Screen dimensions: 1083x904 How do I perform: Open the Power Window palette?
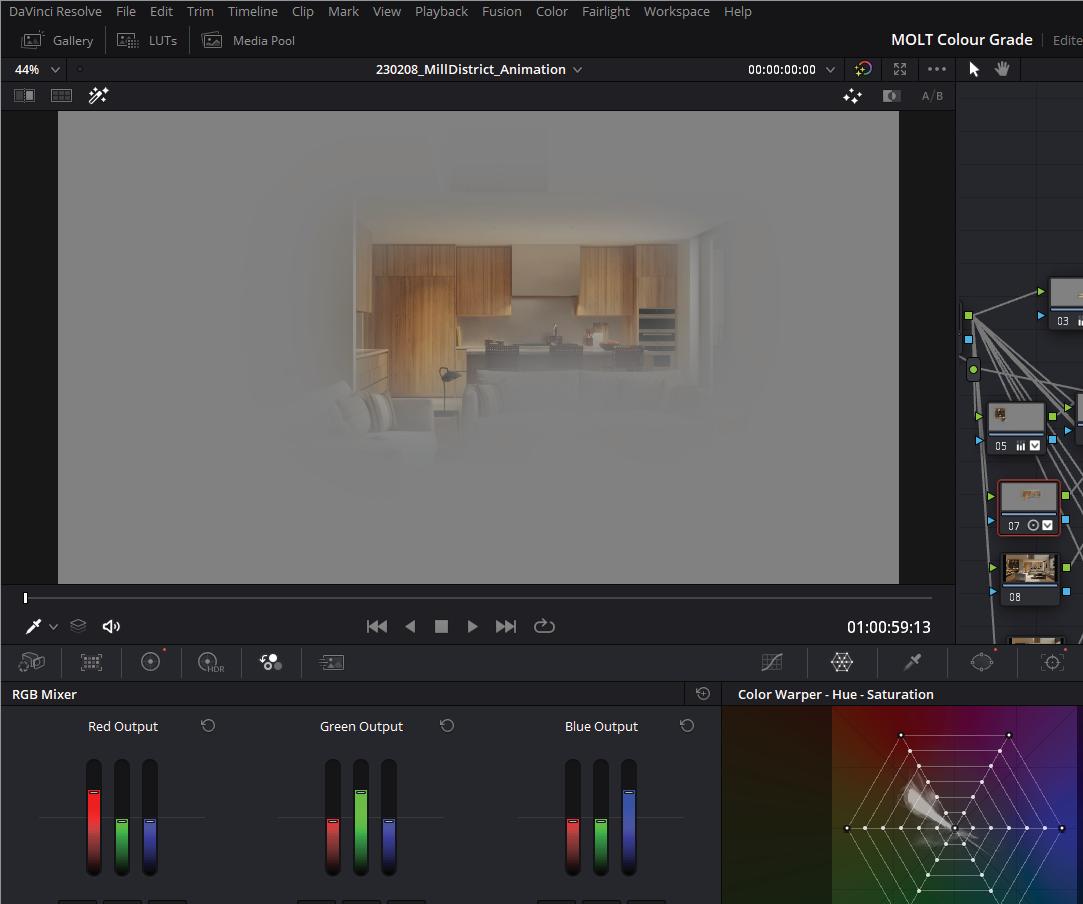982,662
